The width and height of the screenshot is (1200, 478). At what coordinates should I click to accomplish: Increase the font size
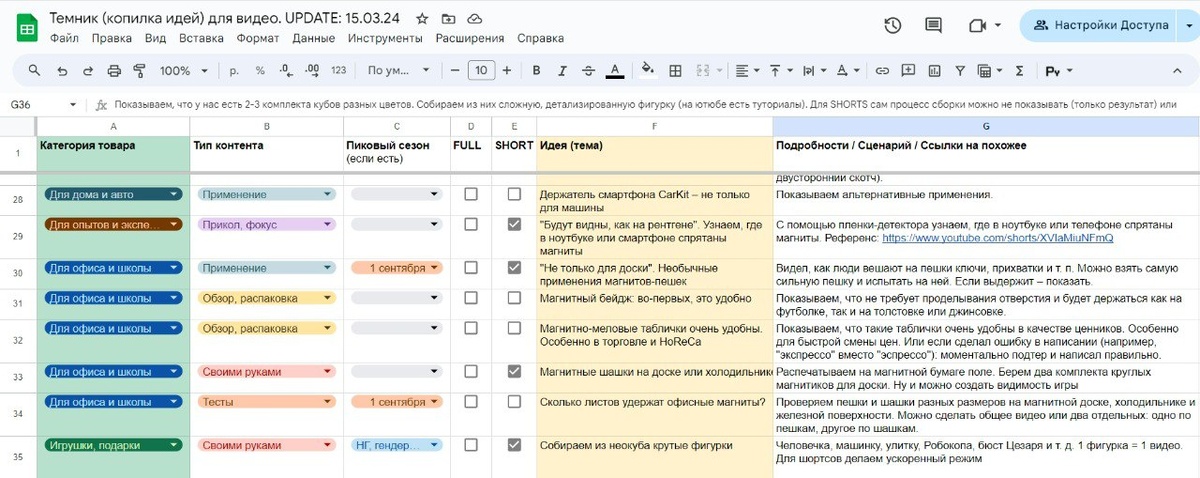point(507,71)
